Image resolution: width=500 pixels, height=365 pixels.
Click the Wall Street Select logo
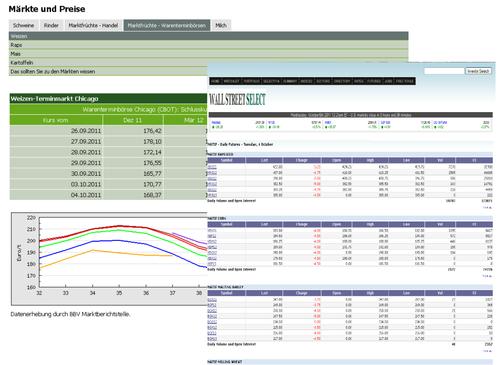[237, 99]
